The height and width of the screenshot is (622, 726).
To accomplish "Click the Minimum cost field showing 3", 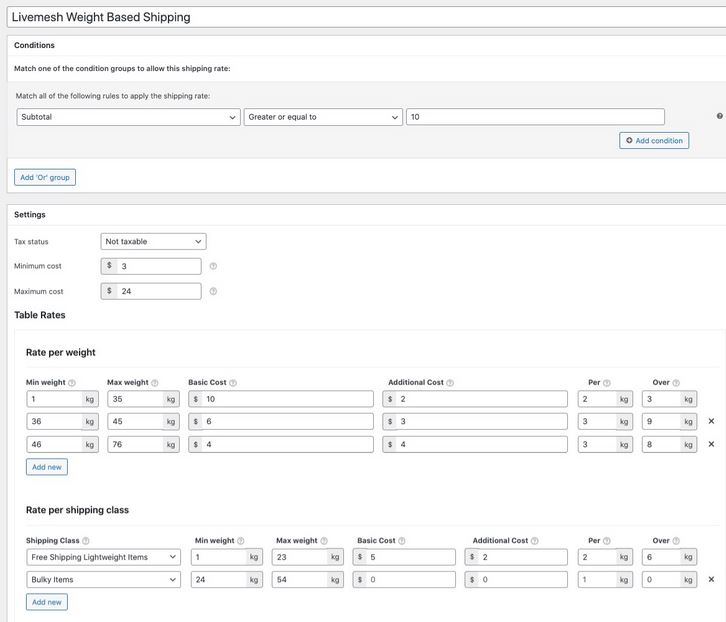I will click(151, 266).
